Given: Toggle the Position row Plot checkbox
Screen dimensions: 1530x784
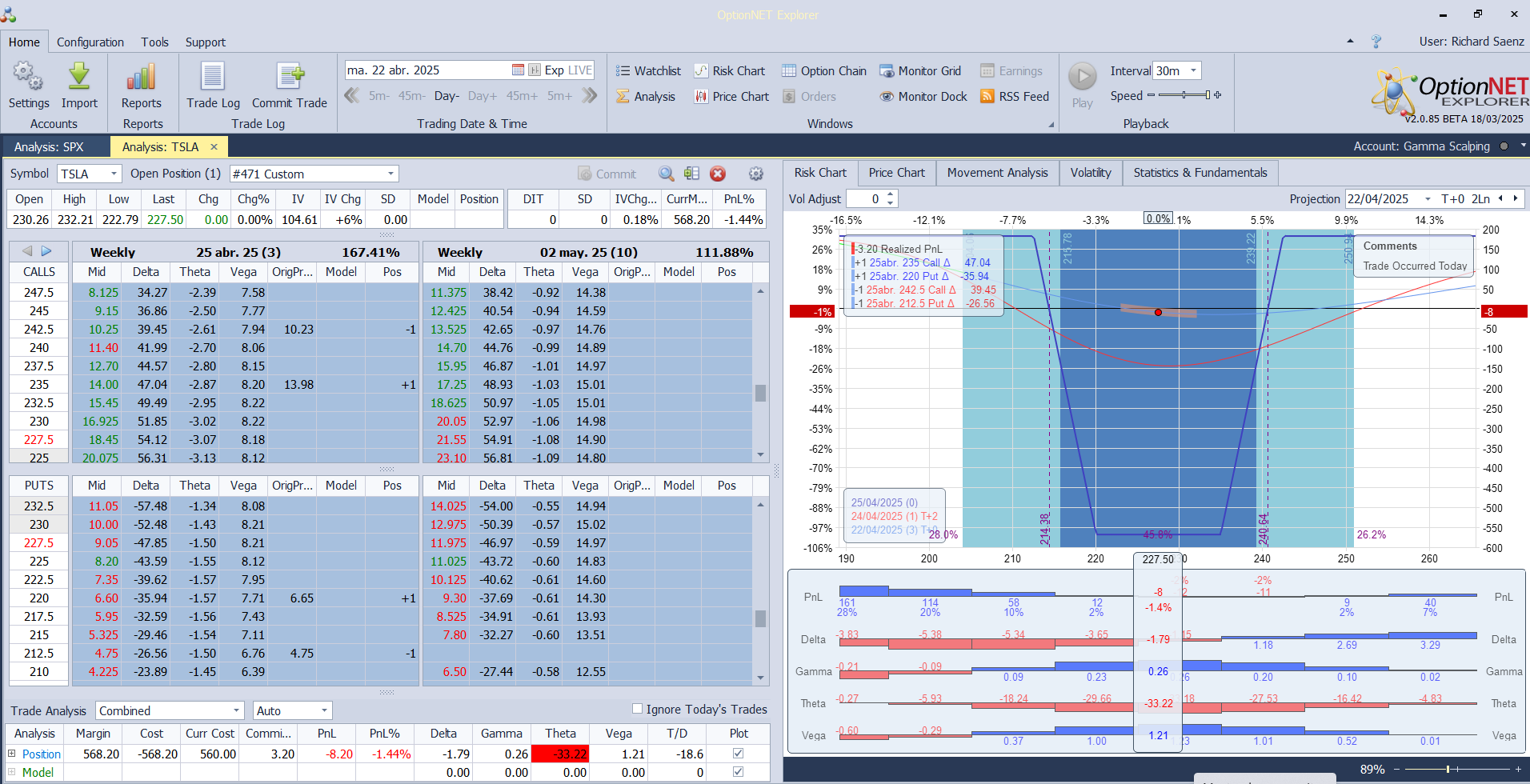Looking at the screenshot, I should [x=738, y=754].
